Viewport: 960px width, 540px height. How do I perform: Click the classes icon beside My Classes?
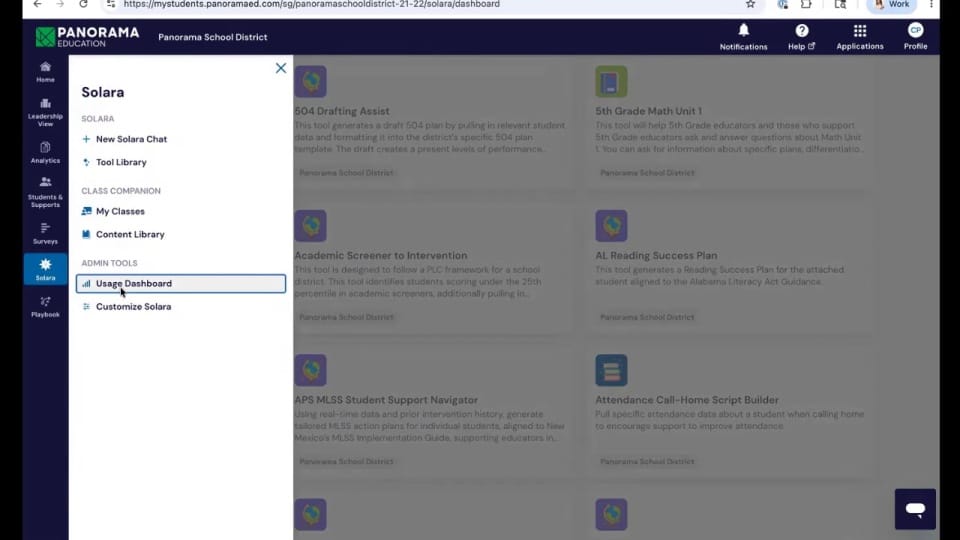click(x=86, y=211)
